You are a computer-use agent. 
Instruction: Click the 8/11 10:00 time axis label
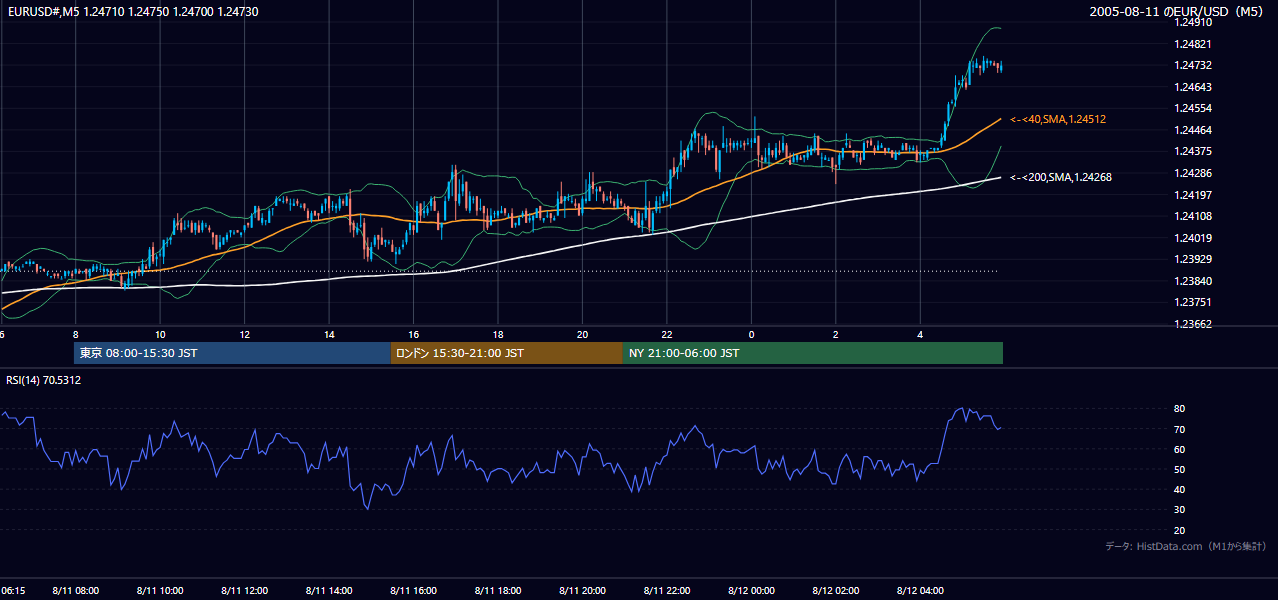(160, 591)
